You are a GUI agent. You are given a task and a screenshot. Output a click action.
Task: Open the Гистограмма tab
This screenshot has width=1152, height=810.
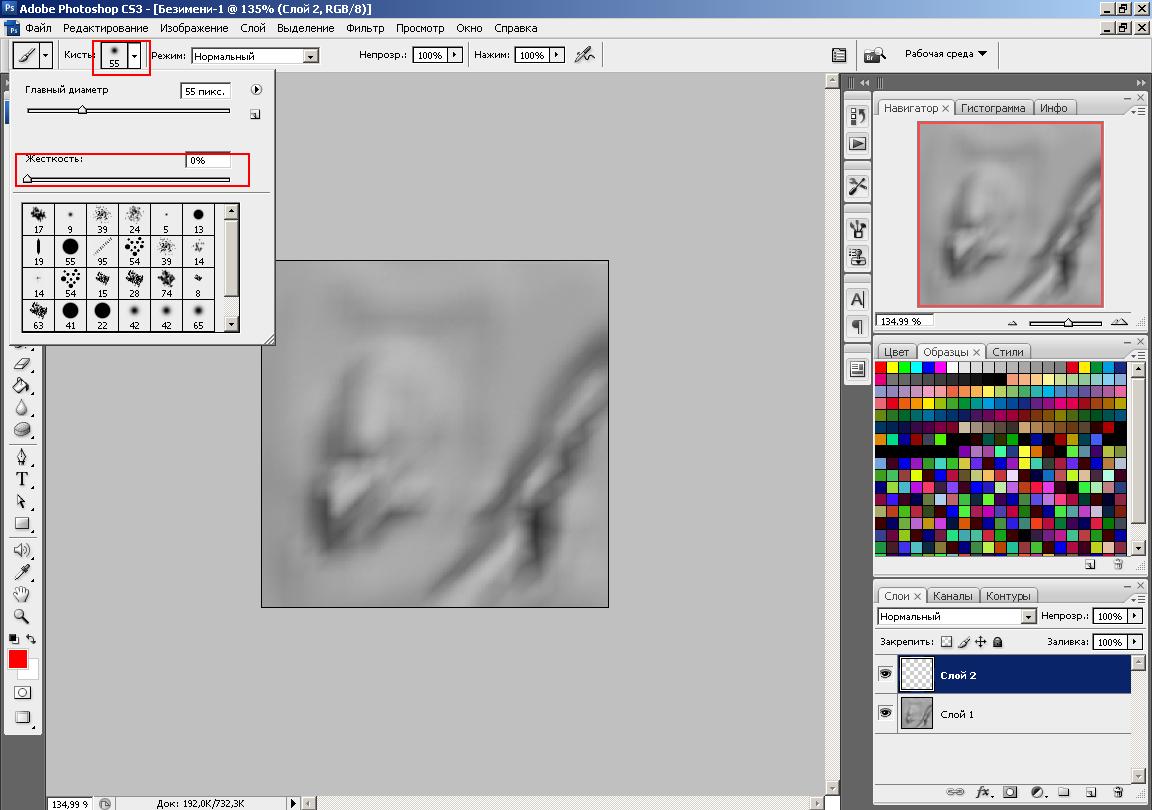995,108
